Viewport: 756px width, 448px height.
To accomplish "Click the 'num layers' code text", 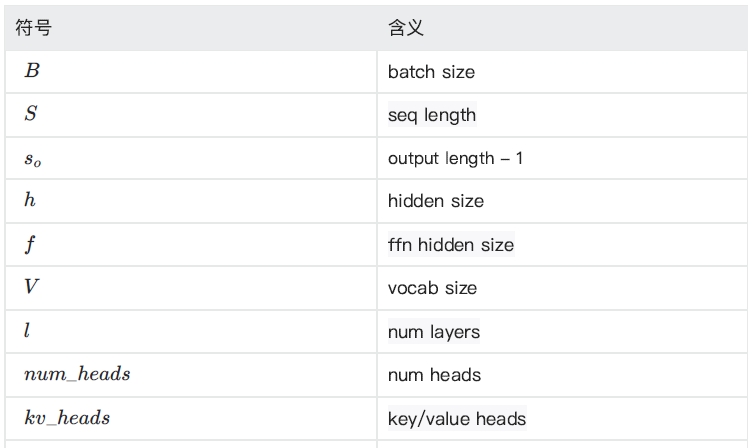I will pos(434,332).
